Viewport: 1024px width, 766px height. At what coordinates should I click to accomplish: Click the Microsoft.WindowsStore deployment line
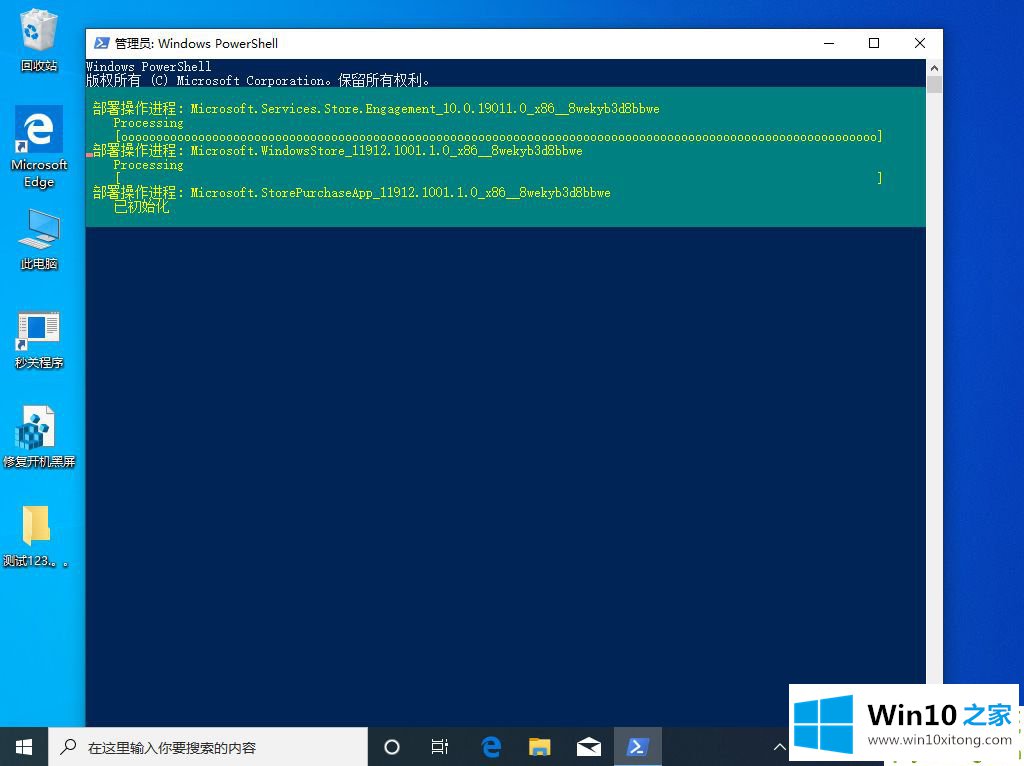tap(337, 151)
